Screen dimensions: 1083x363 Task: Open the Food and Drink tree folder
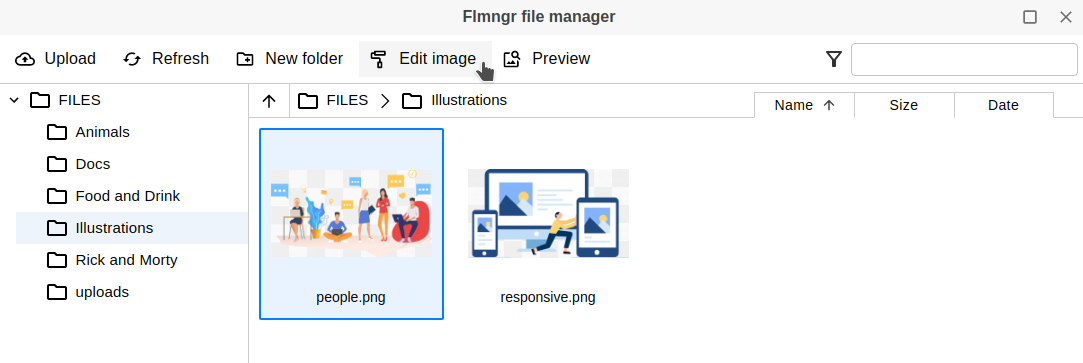pyautogui.click(x=128, y=196)
